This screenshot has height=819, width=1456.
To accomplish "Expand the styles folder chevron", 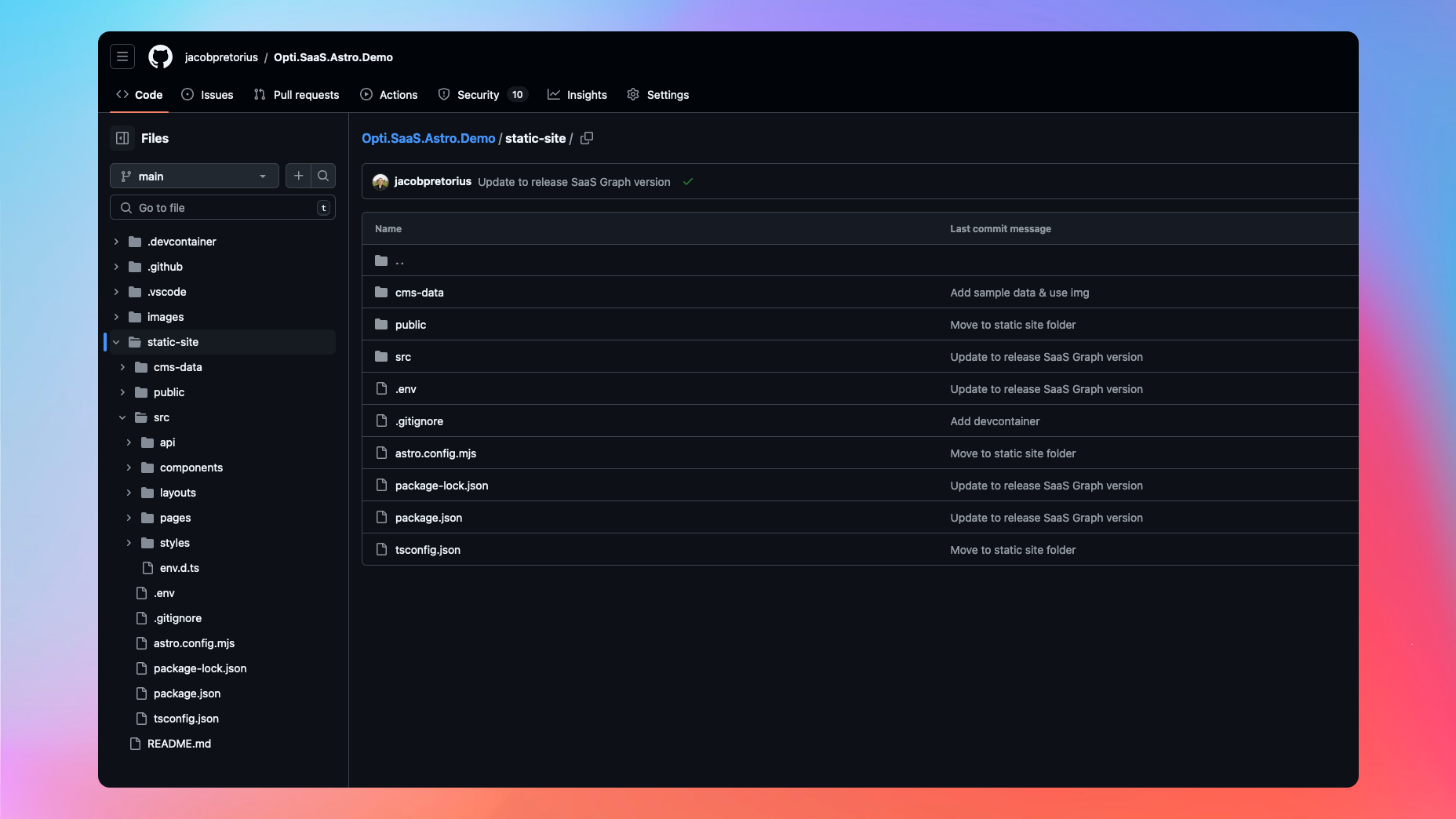I will click(129, 543).
